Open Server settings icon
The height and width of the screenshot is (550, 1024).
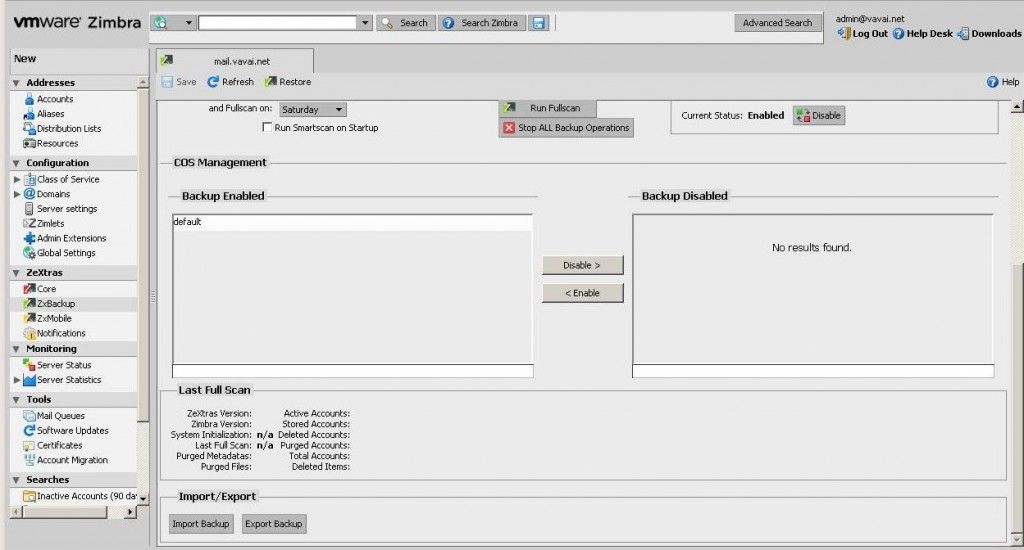click(x=29, y=208)
